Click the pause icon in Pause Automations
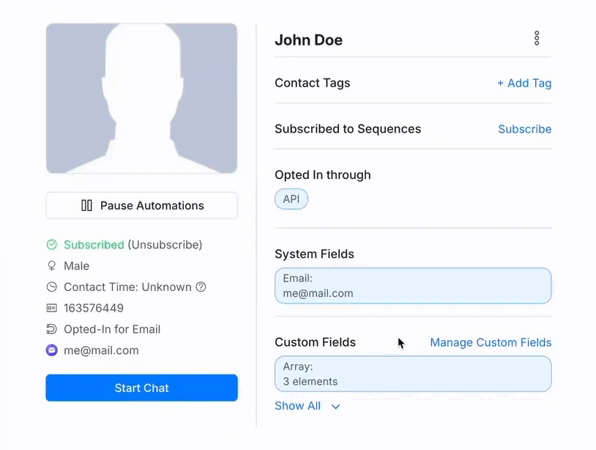 coord(87,206)
